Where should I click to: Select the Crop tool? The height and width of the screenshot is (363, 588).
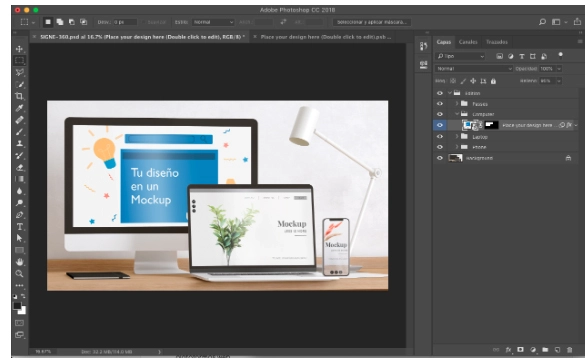(20, 96)
